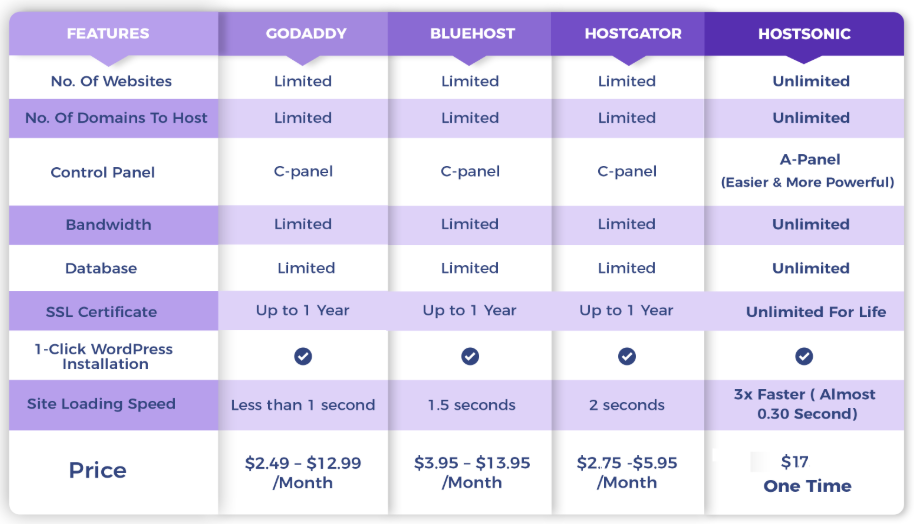914x524 pixels.
Task: Click the GoDaddy WordPress installation checkmark
Action: (302, 356)
